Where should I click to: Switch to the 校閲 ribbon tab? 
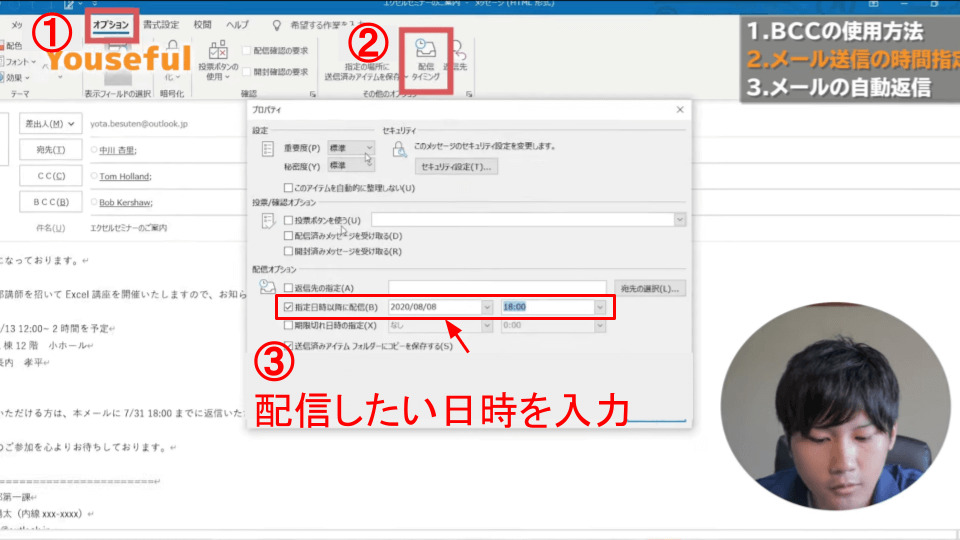[x=202, y=25]
